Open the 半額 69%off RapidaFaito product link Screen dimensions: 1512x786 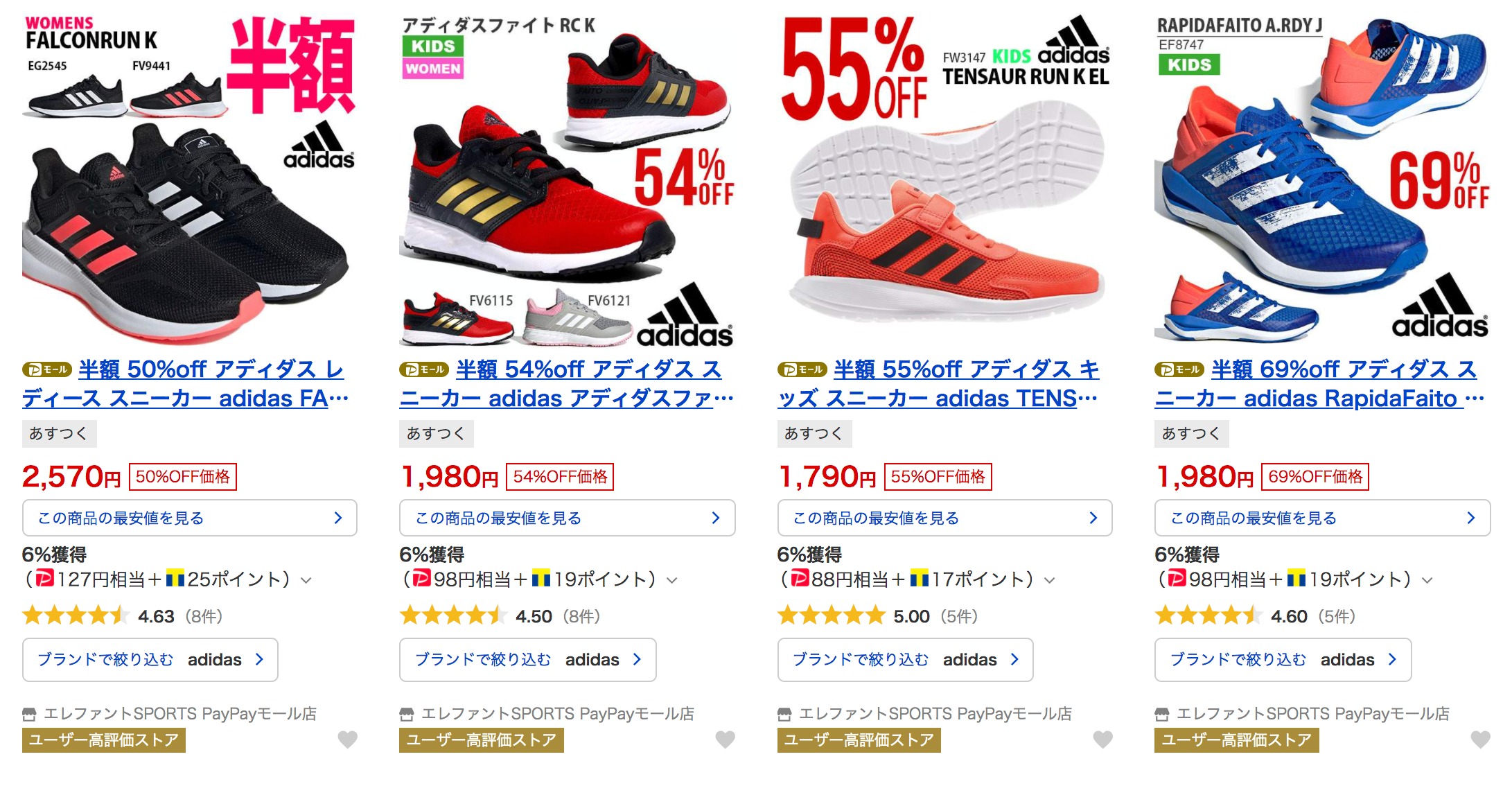tap(1319, 383)
